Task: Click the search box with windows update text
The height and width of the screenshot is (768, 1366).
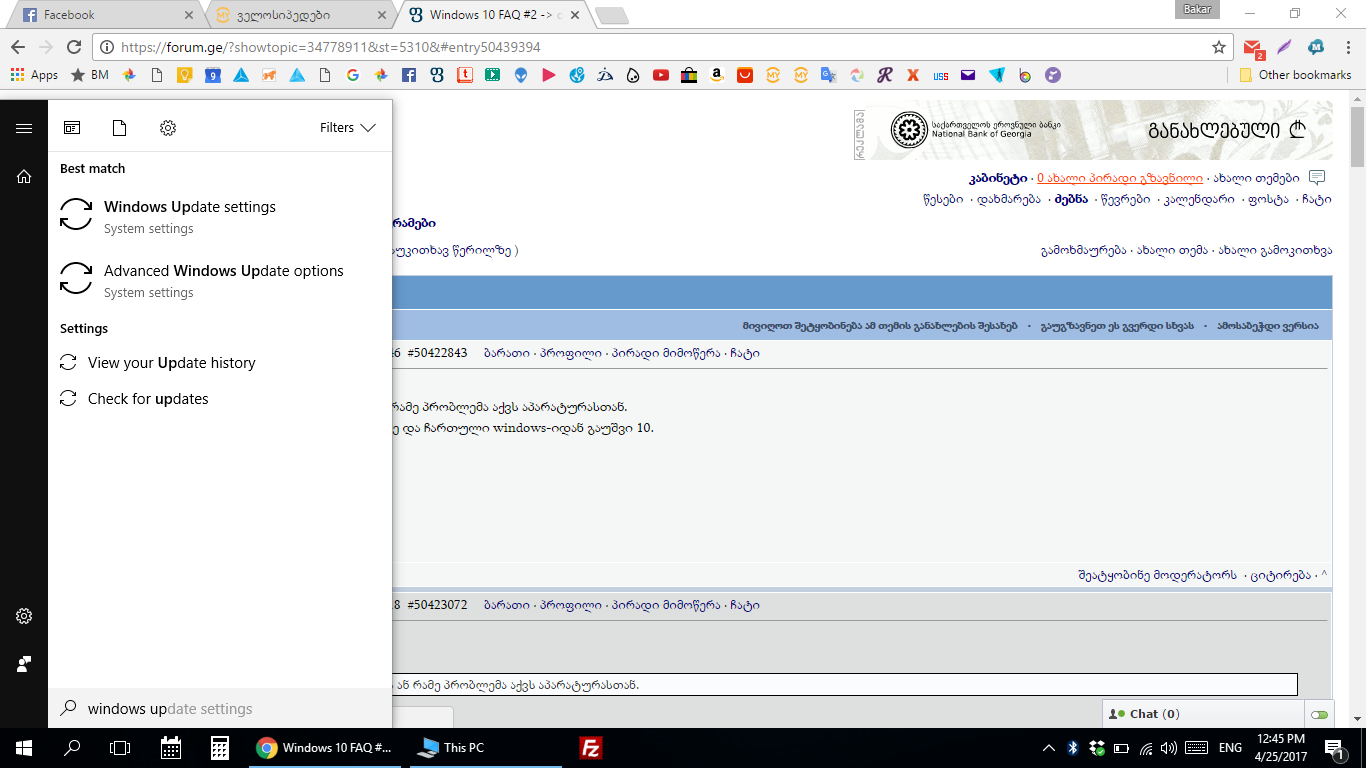Action: click(x=220, y=709)
